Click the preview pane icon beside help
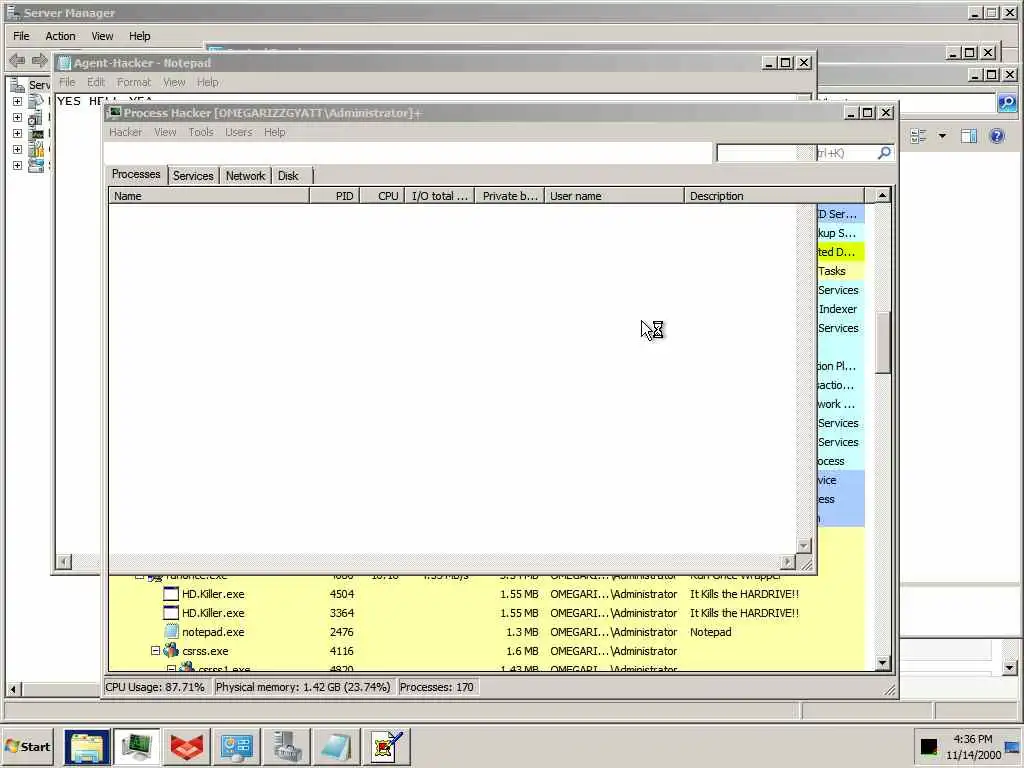Image resolution: width=1024 pixels, height=768 pixels. [x=969, y=136]
